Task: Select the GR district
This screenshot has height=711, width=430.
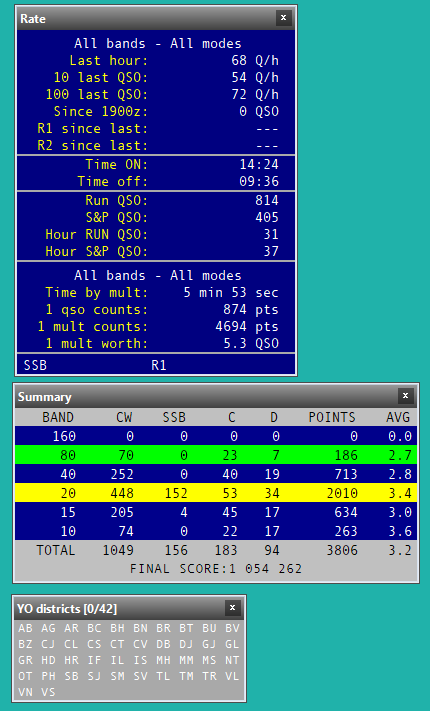Action: (x=25, y=660)
